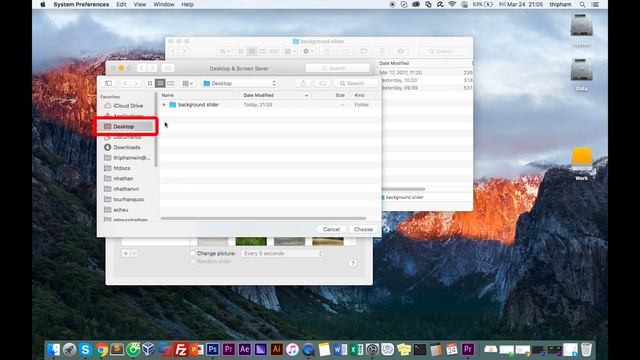Click the Choose button

[x=363, y=229]
